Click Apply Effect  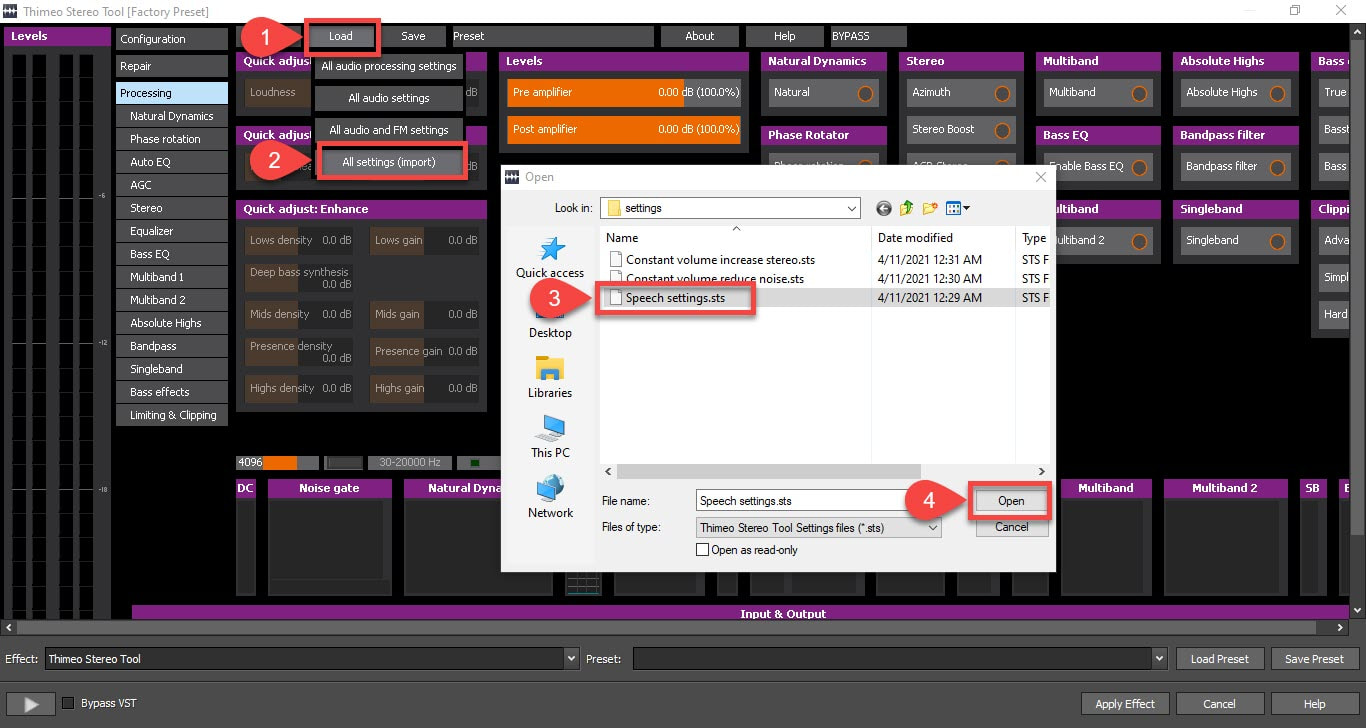coord(1125,704)
